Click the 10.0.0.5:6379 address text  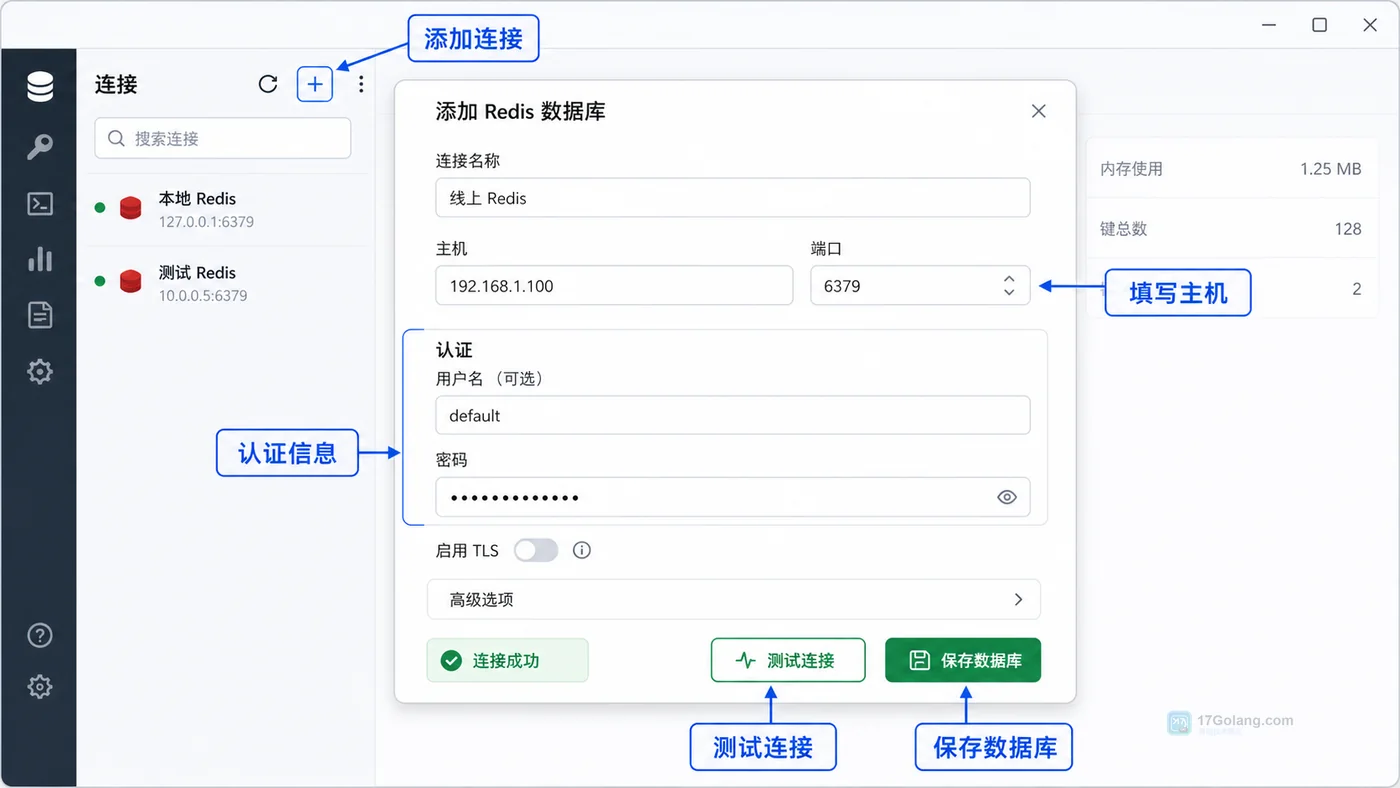pyautogui.click(x=203, y=296)
